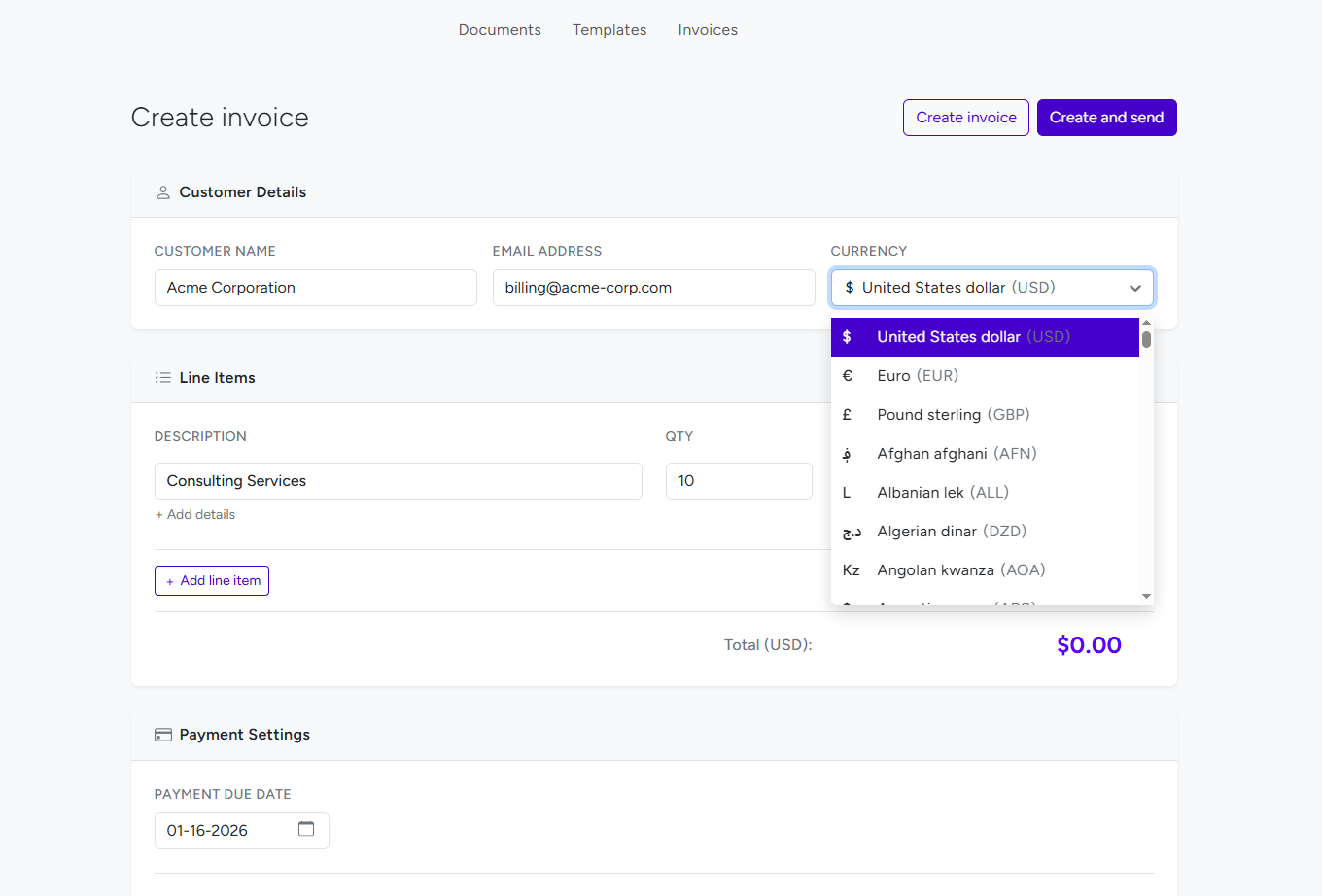Click the dollar sign icon next to United States dollar
Screen dimensions: 1322x896
[x=846, y=336]
